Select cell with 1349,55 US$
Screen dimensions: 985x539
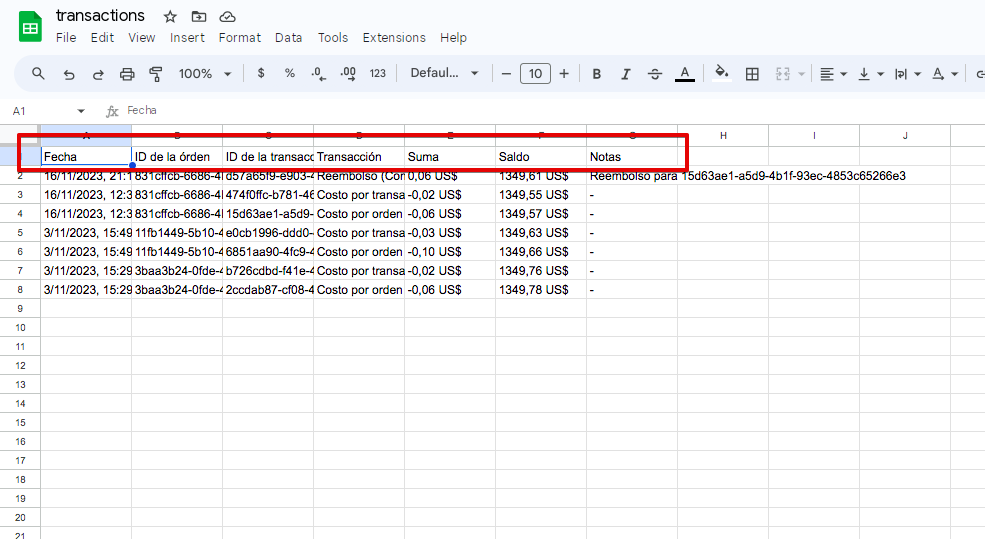[541, 195]
